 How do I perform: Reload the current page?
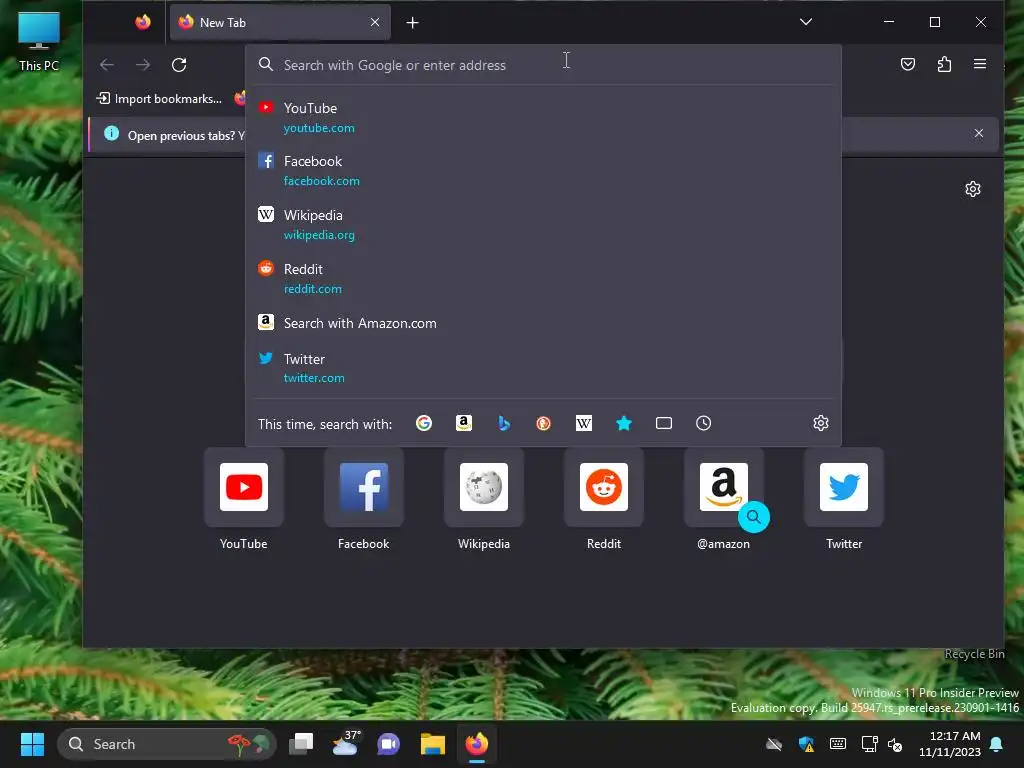click(179, 65)
